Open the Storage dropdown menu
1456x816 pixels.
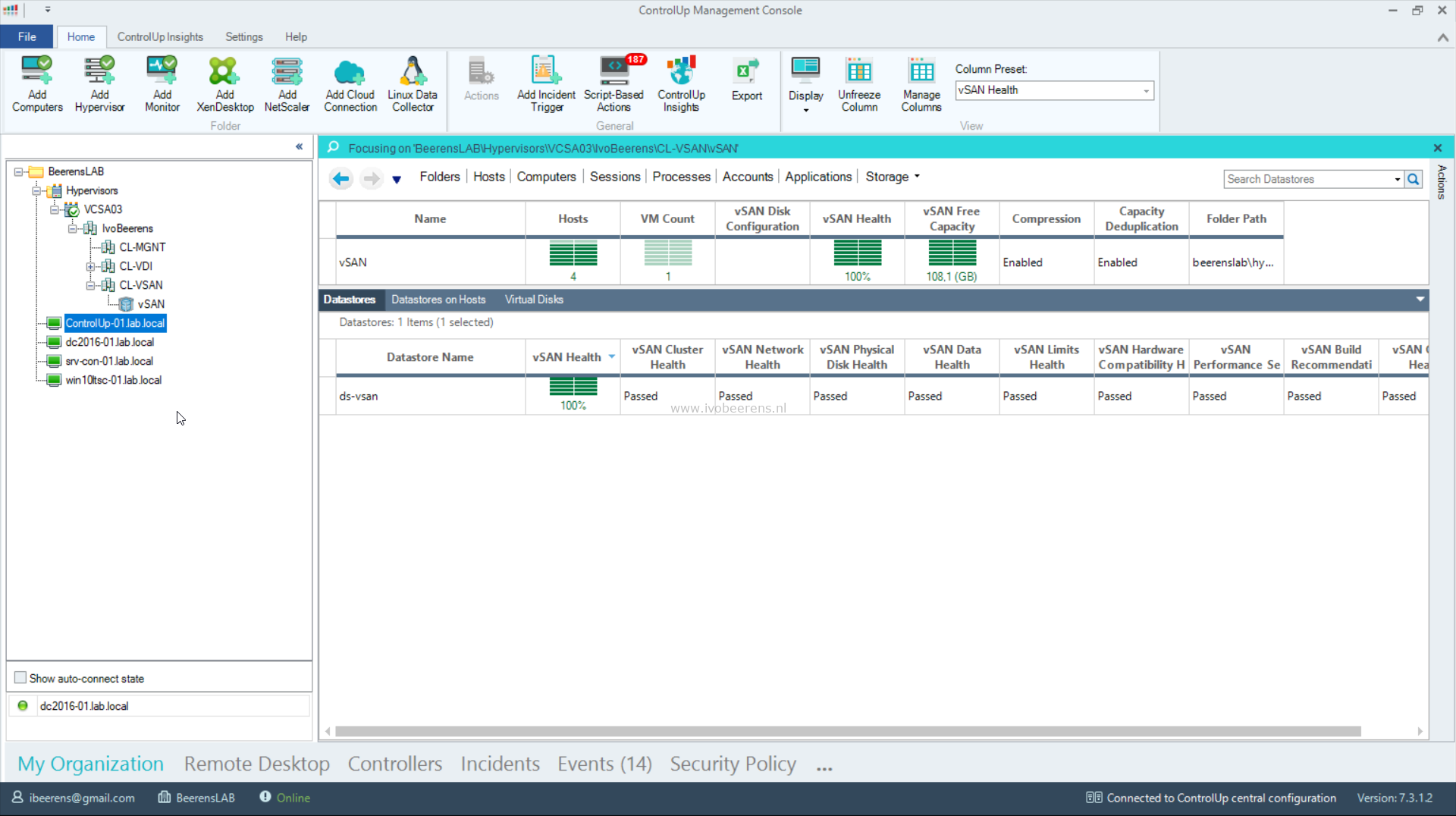click(x=893, y=176)
